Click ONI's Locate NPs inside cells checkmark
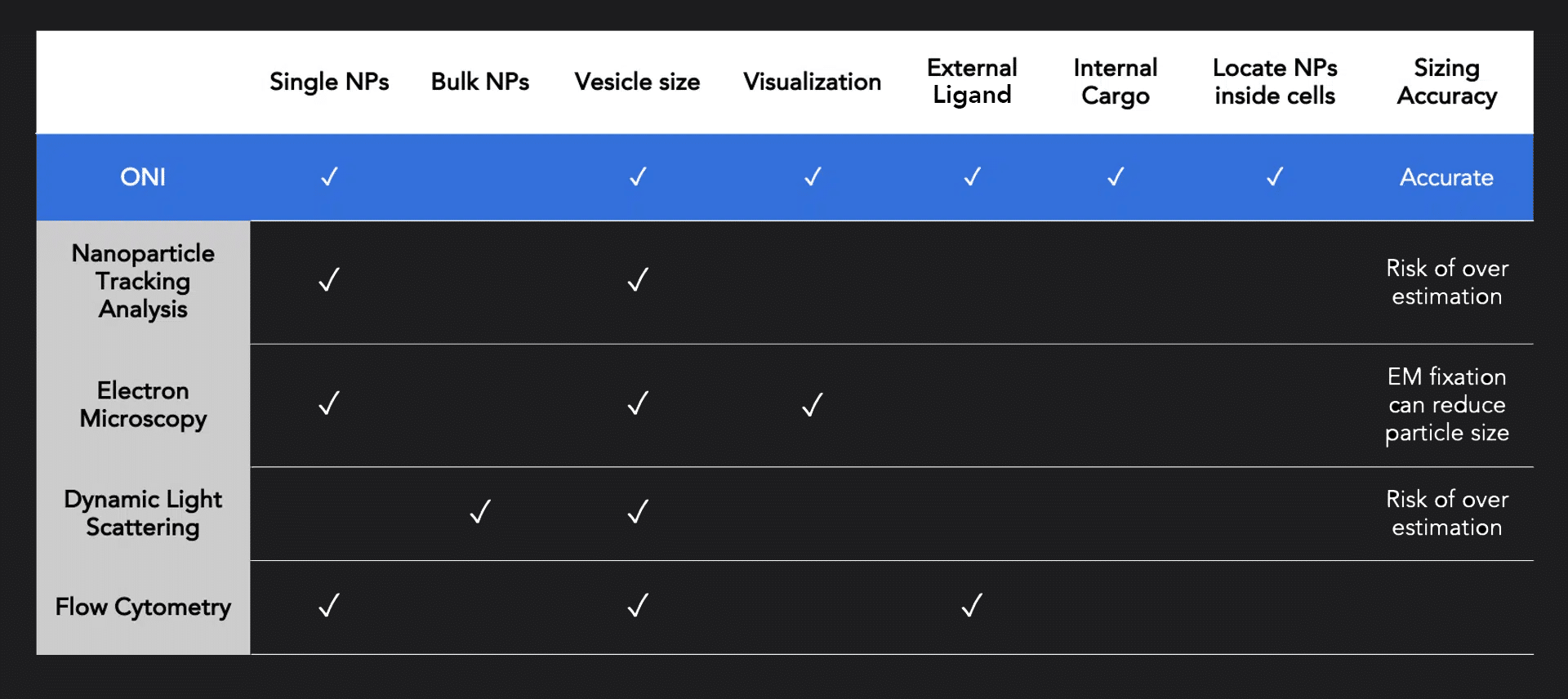Viewport: 1568px width, 699px height. coord(1275,176)
